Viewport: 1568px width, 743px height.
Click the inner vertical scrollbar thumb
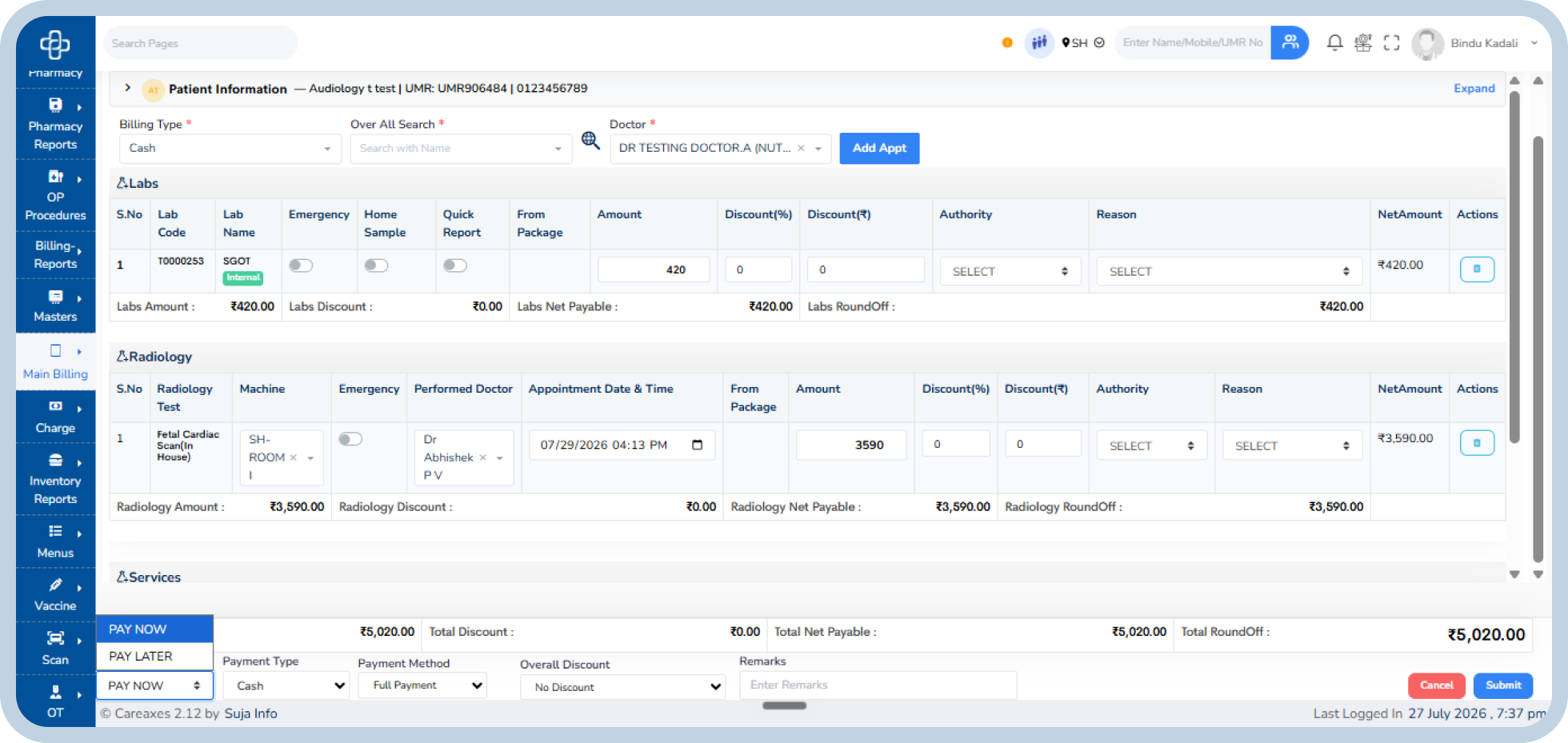point(1514,268)
